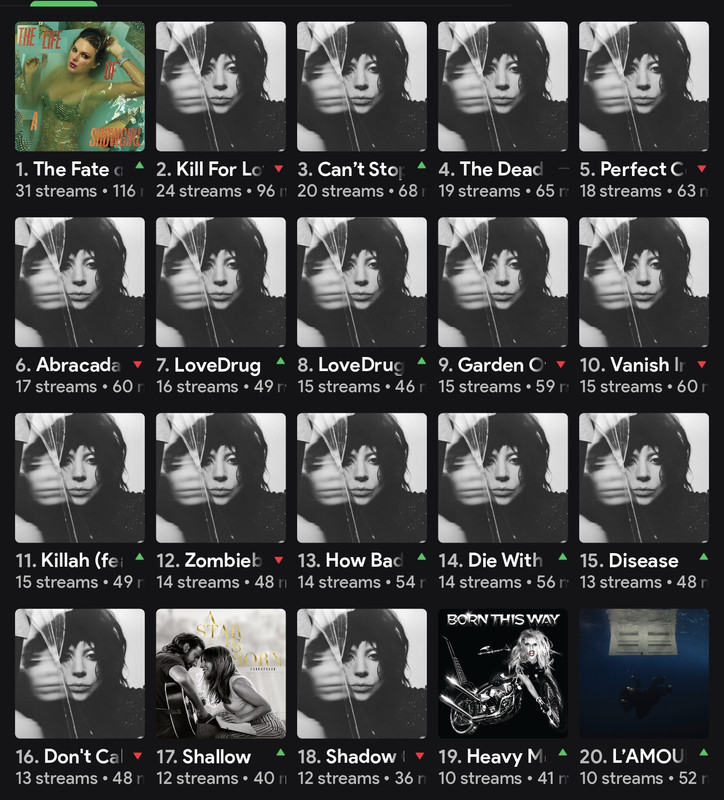This screenshot has width=724, height=800.
Task: Select the Born This Way album artwork
Action: click(x=503, y=673)
